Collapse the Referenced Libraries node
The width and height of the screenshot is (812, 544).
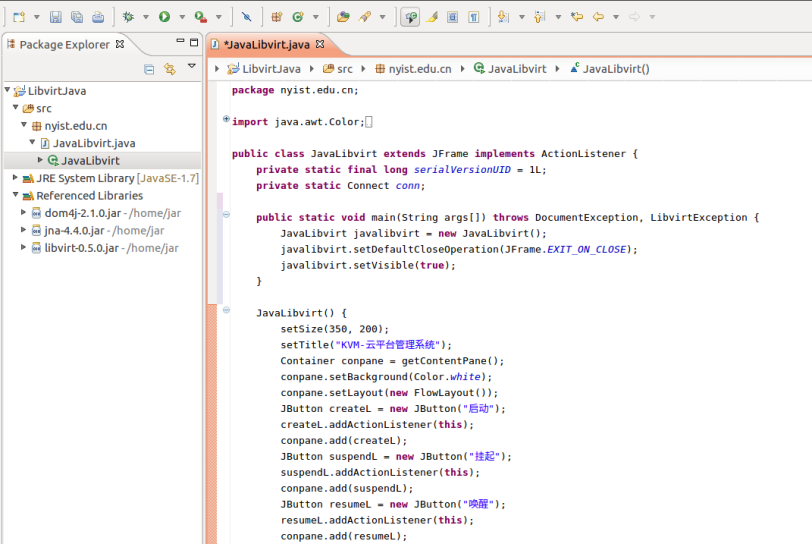[x=16, y=195]
